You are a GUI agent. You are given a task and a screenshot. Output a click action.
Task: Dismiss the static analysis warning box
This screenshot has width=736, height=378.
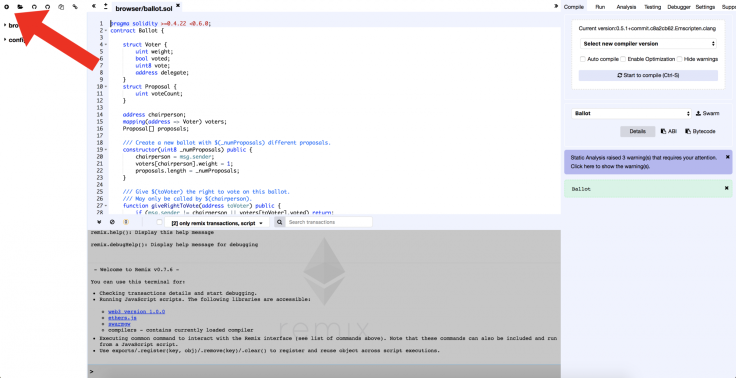pos(728,157)
